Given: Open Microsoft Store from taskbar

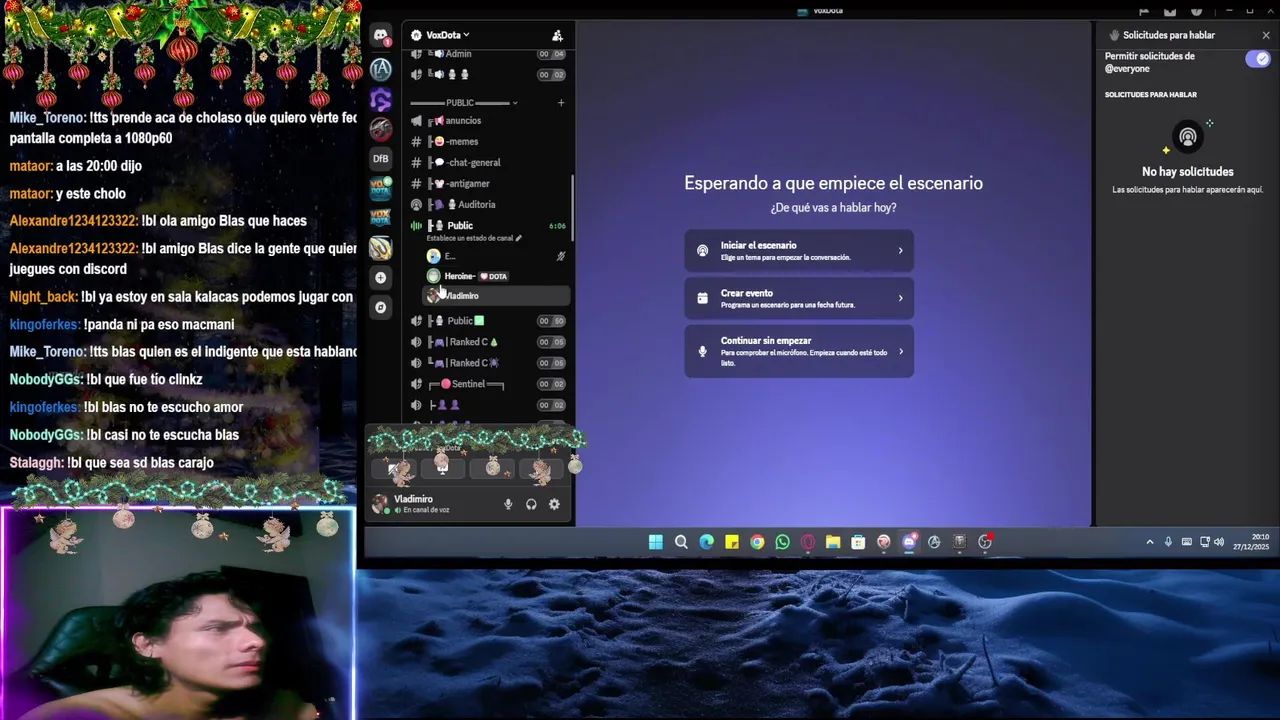Looking at the screenshot, I should pos(858,542).
